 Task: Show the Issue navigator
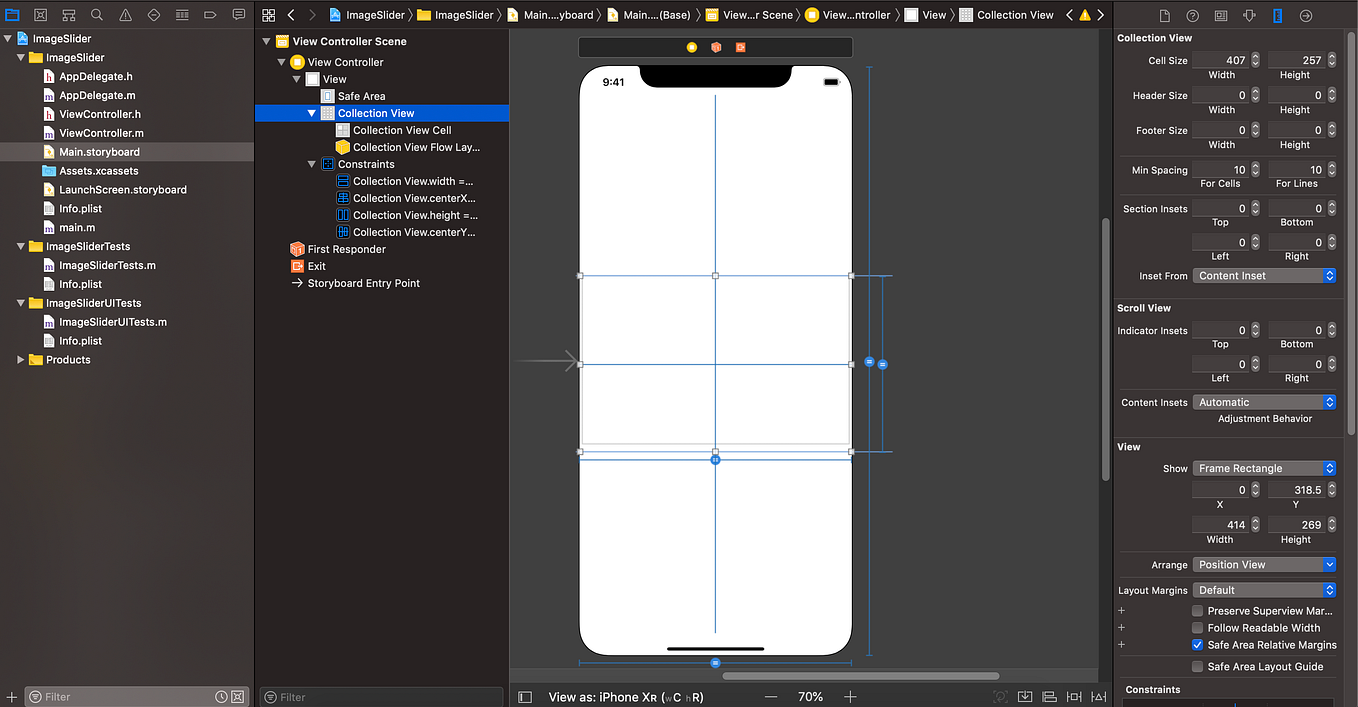pyautogui.click(x=124, y=15)
